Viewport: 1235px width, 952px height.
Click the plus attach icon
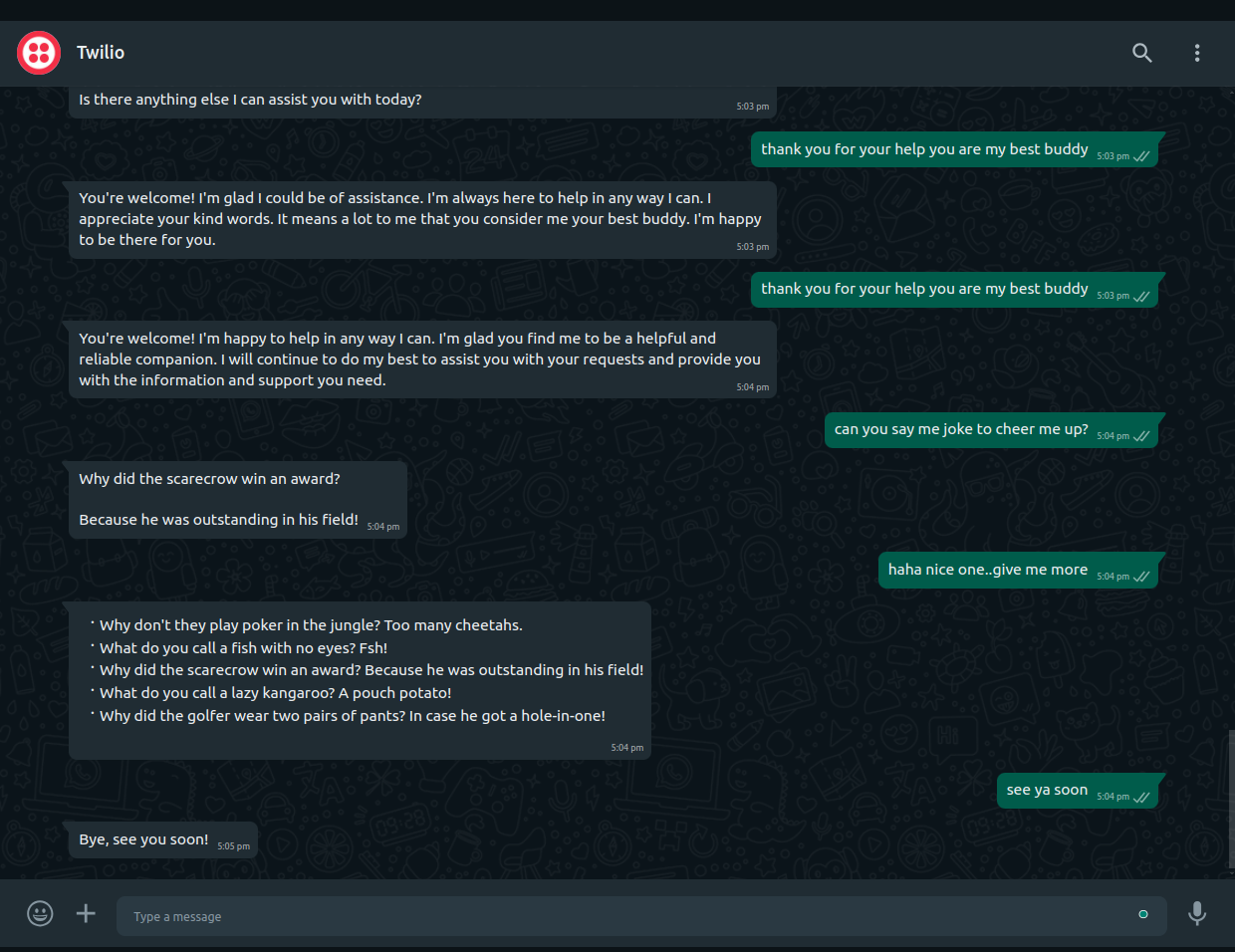[x=87, y=913]
